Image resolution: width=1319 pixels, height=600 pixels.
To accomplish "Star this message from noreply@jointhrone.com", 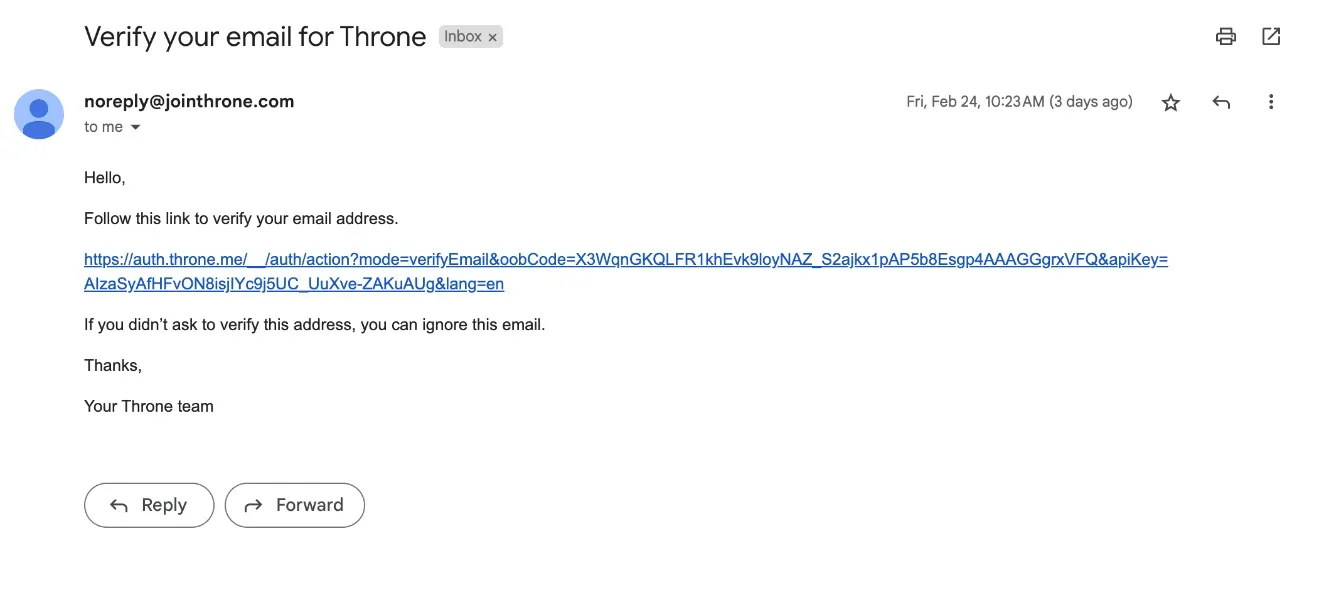I will tap(1171, 102).
